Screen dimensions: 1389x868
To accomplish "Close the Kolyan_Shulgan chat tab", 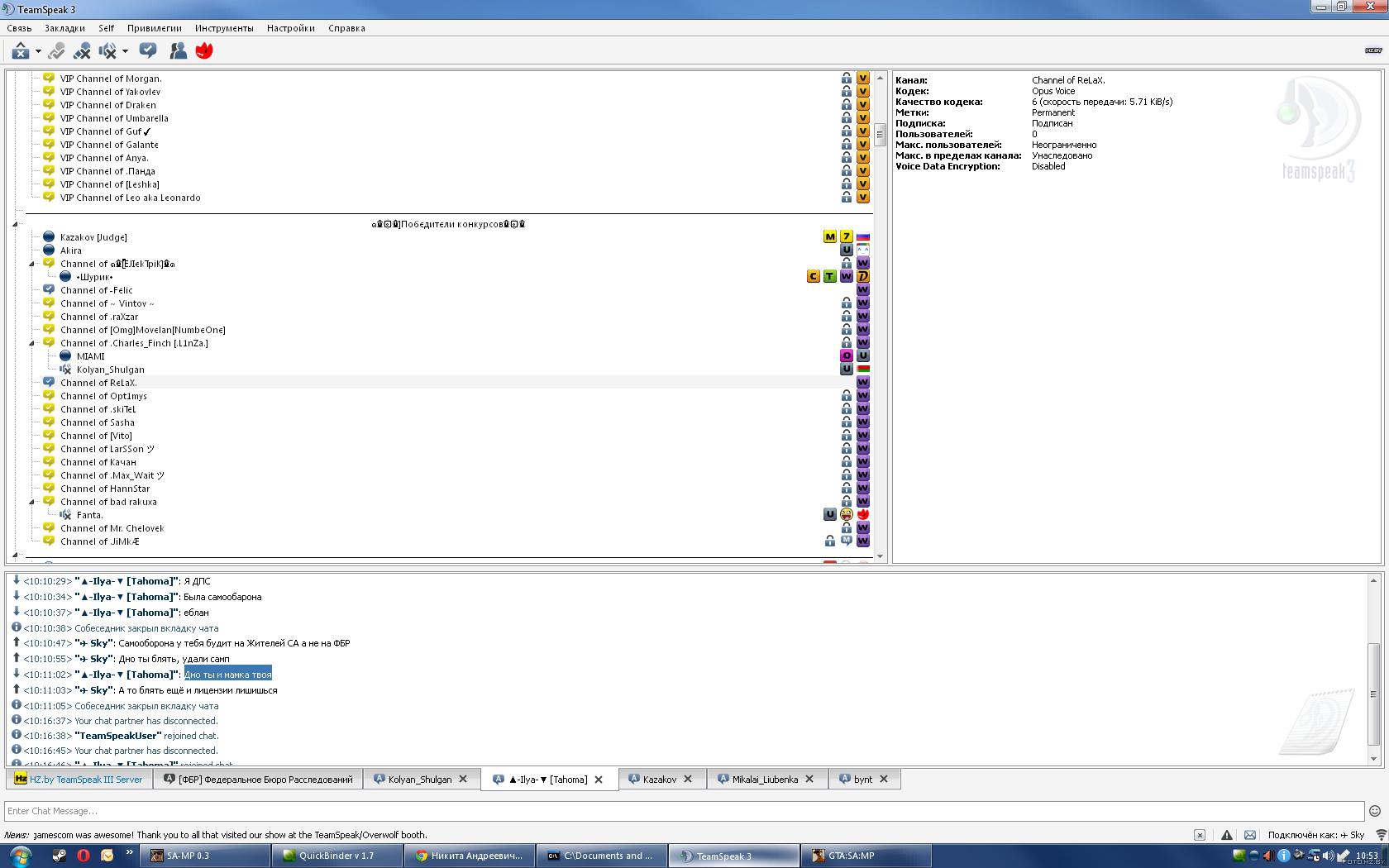I will (x=463, y=780).
